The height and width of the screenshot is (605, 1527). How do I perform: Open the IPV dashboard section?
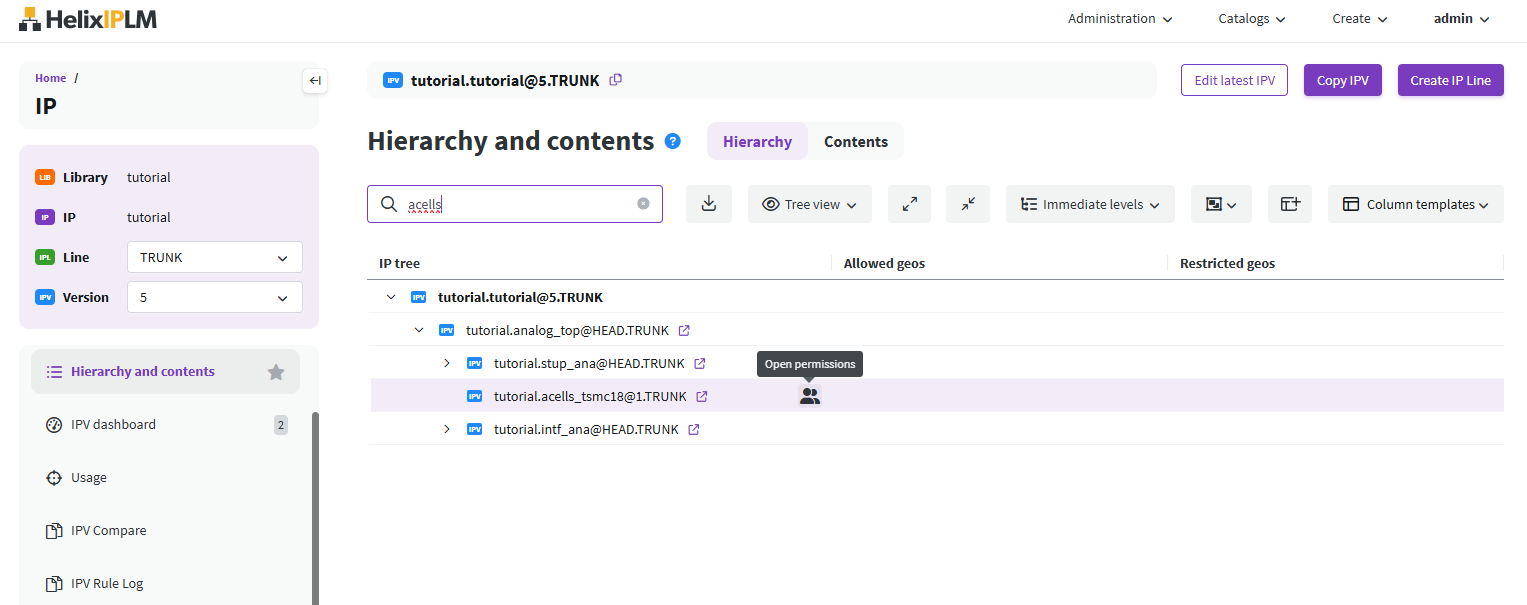tap(113, 424)
